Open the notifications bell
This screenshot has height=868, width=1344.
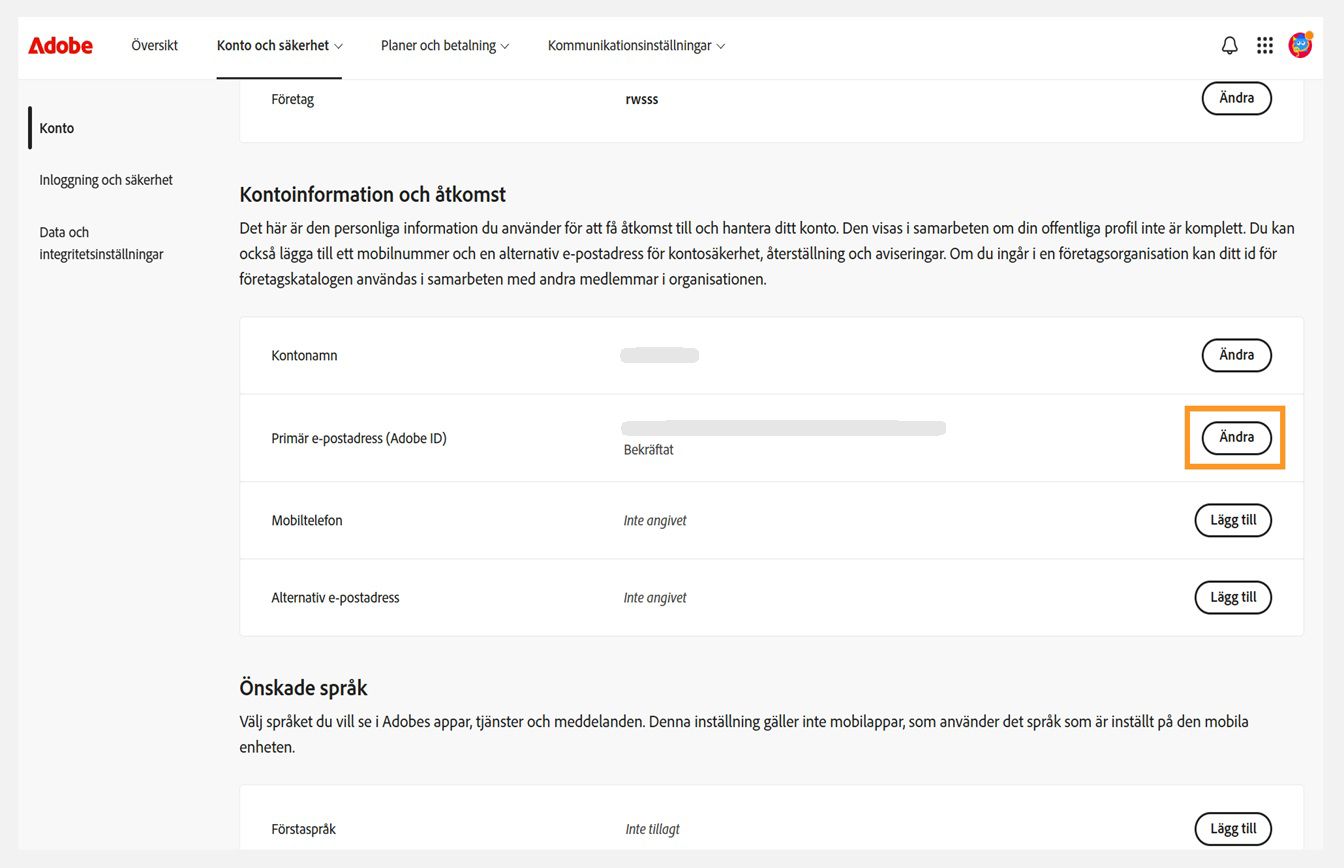point(1229,44)
